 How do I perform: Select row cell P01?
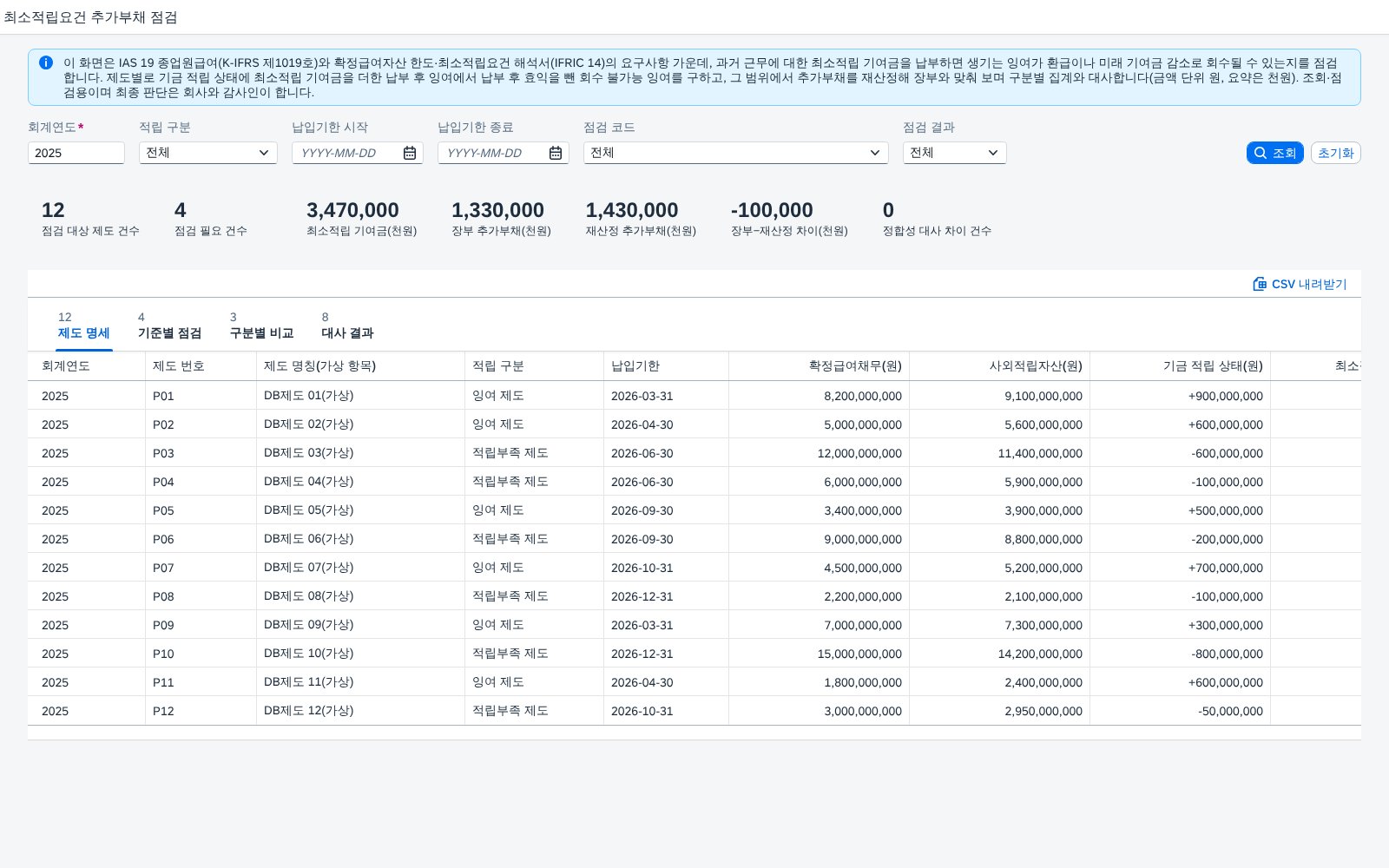point(163,396)
